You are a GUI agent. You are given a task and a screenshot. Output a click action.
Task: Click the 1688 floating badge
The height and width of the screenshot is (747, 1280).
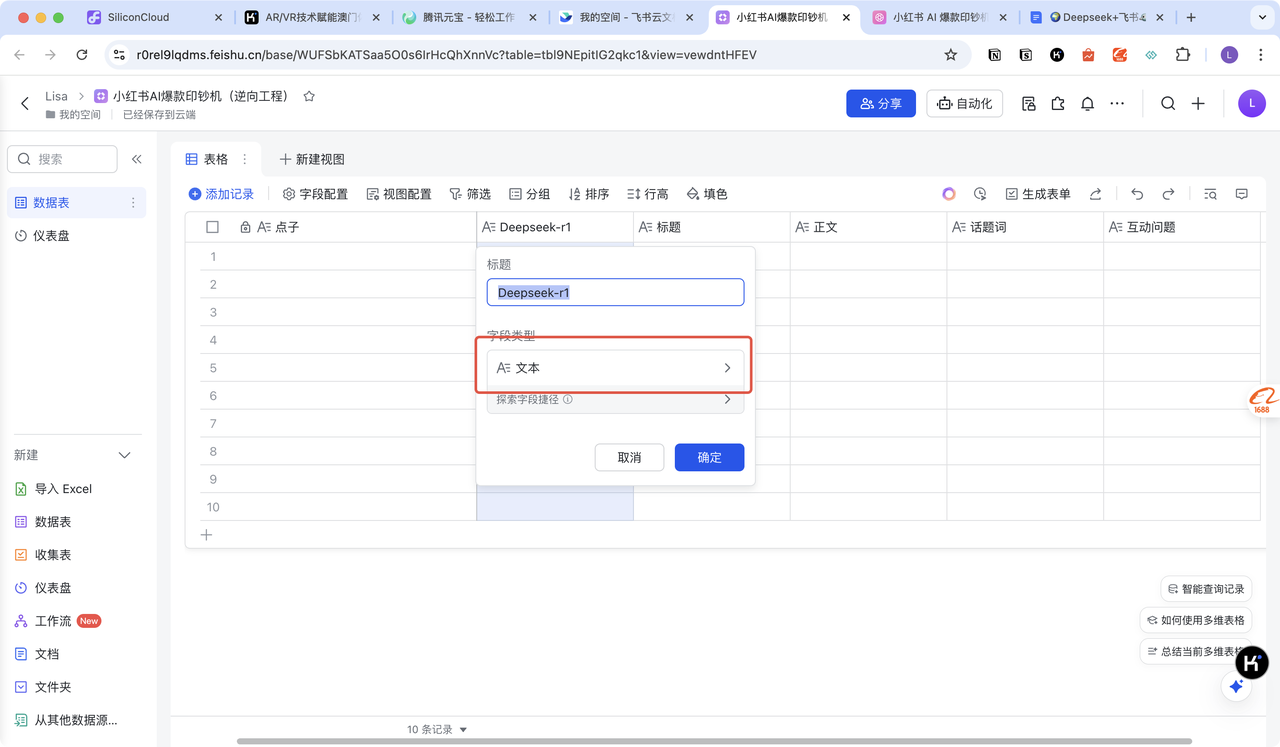[x=1263, y=401]
